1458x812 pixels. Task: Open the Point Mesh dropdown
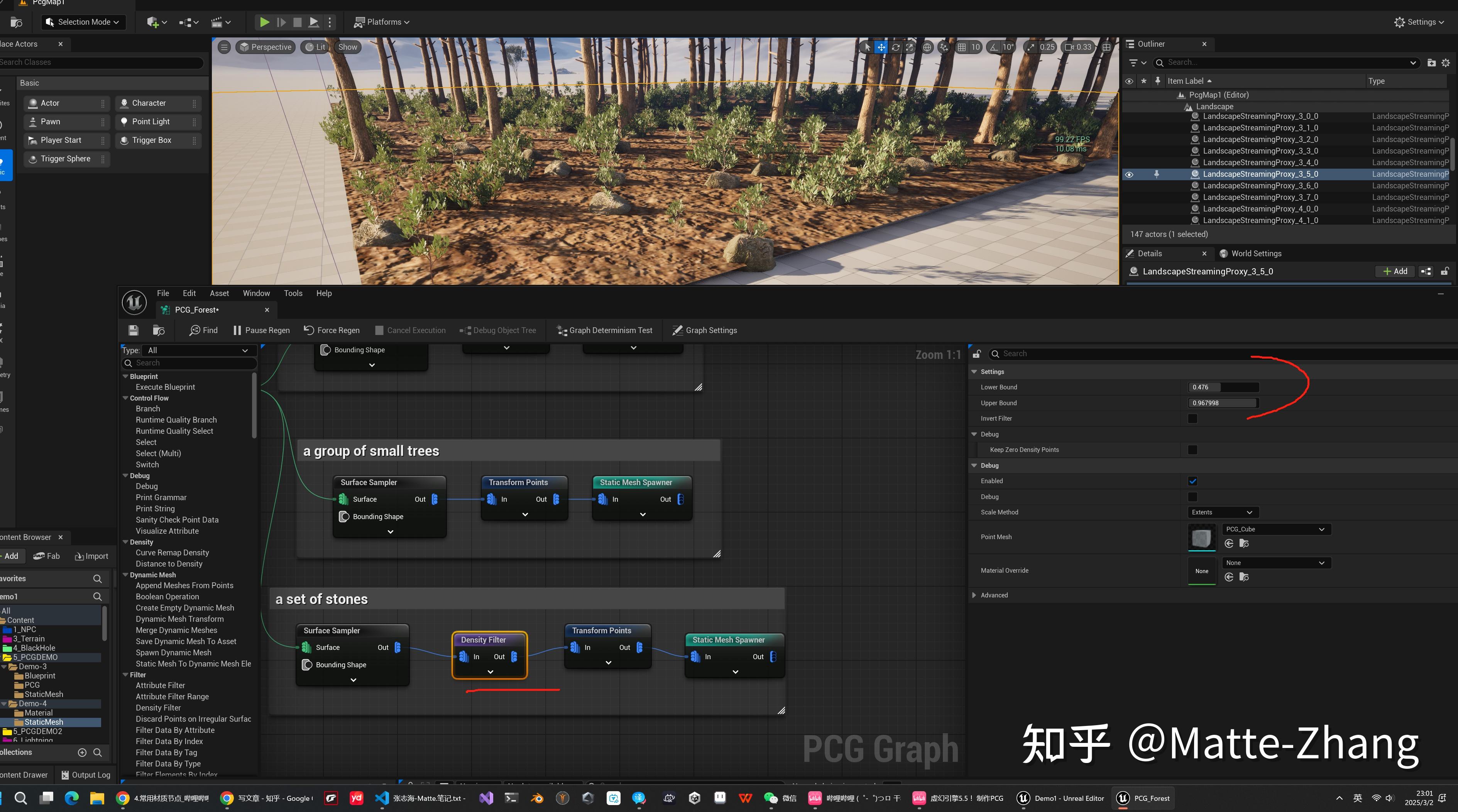point(1276,529)
